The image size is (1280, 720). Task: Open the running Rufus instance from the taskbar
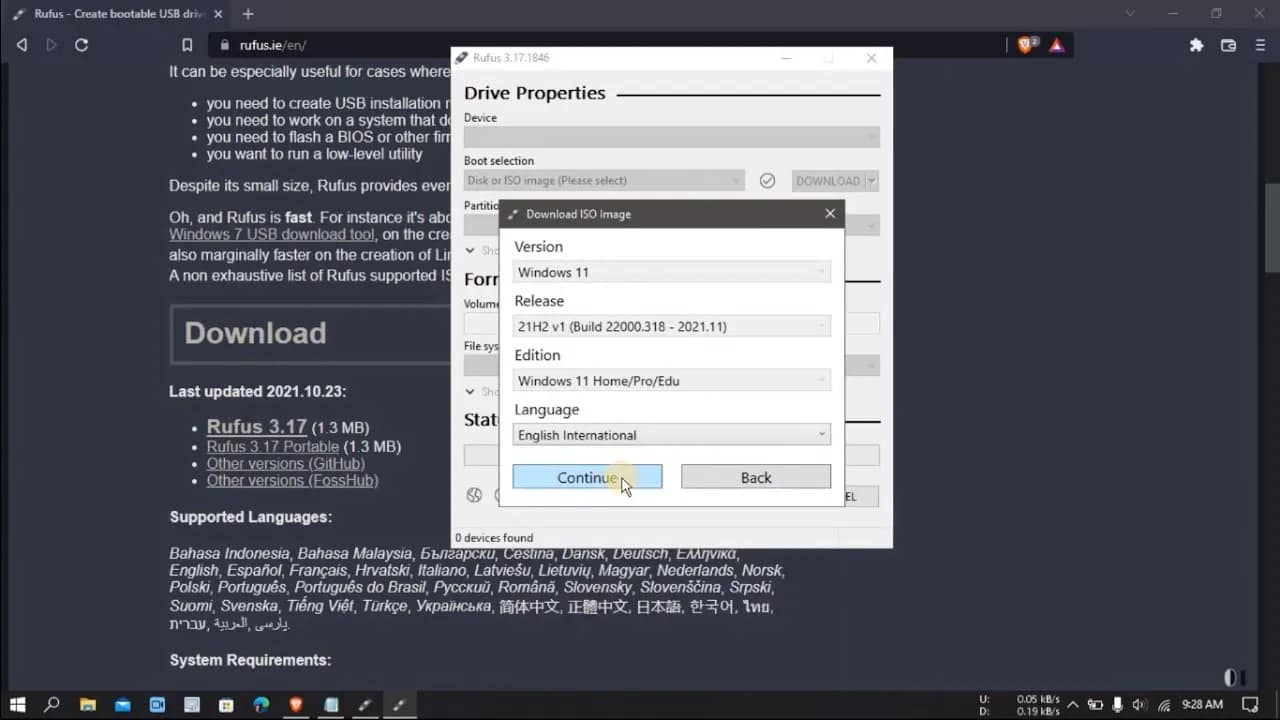(399, 705)
